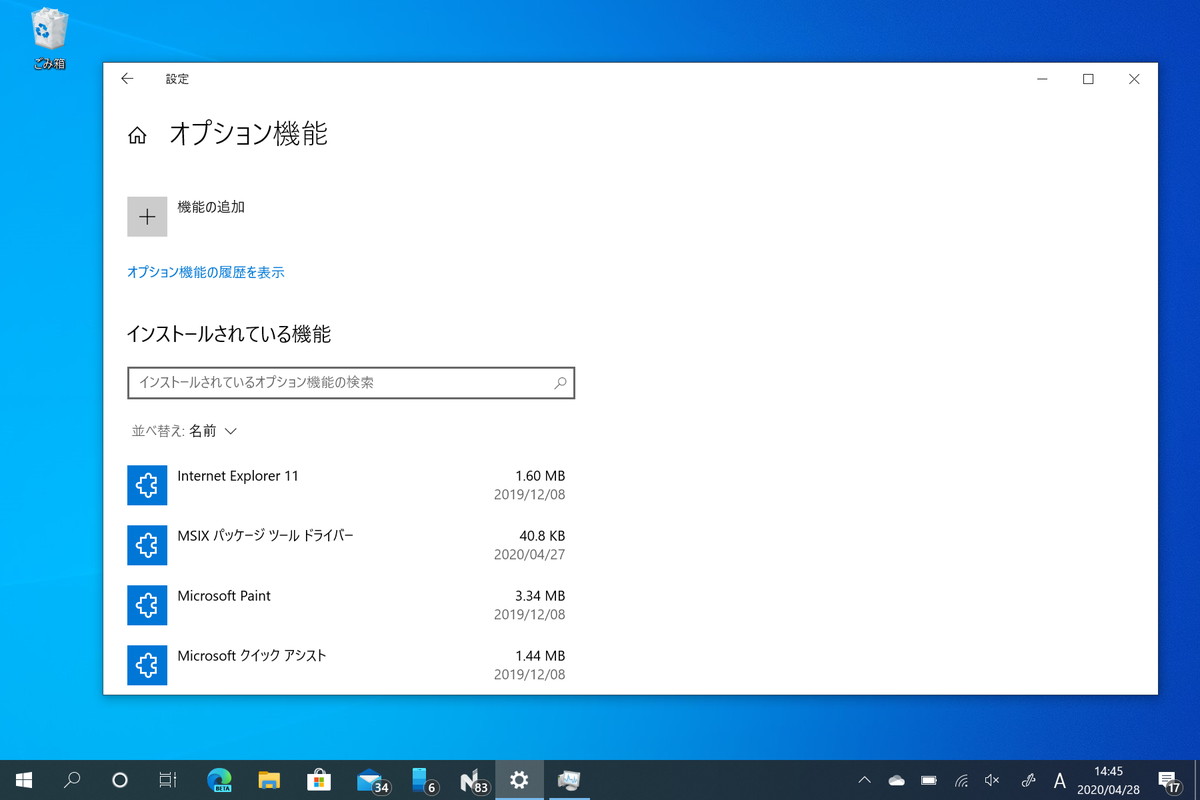Click the Task Manager icon on the taskbar
Viewport: 1200px width, 800px height.
569,779
